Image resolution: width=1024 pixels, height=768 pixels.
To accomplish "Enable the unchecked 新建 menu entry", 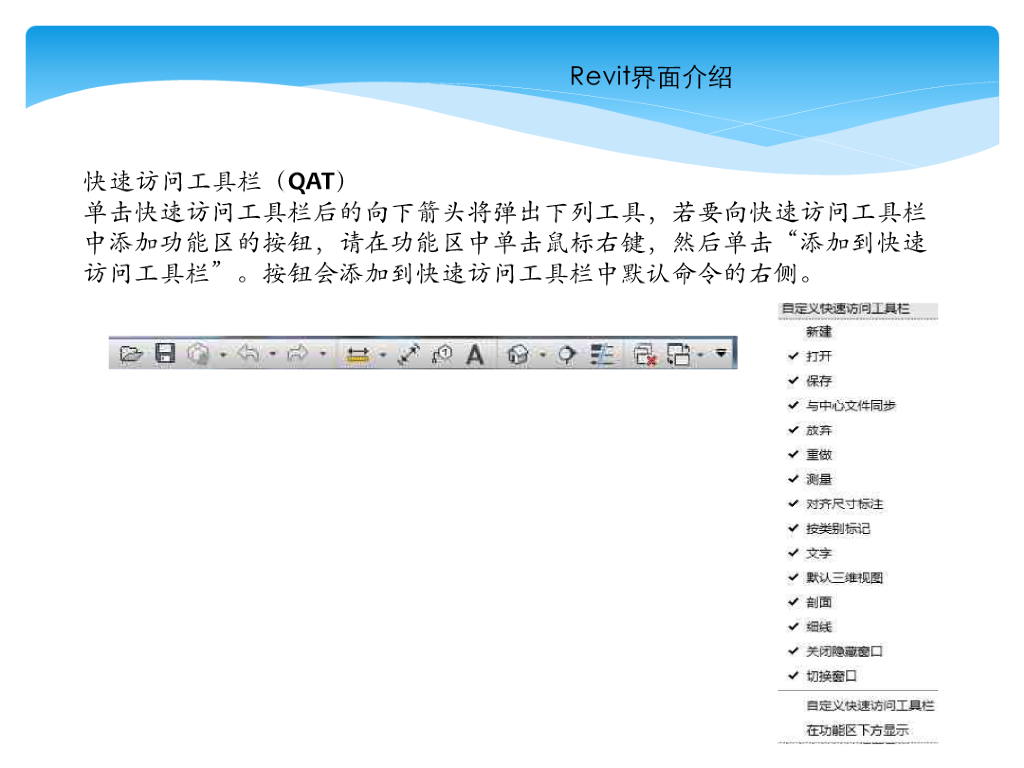I will (818, 332).
